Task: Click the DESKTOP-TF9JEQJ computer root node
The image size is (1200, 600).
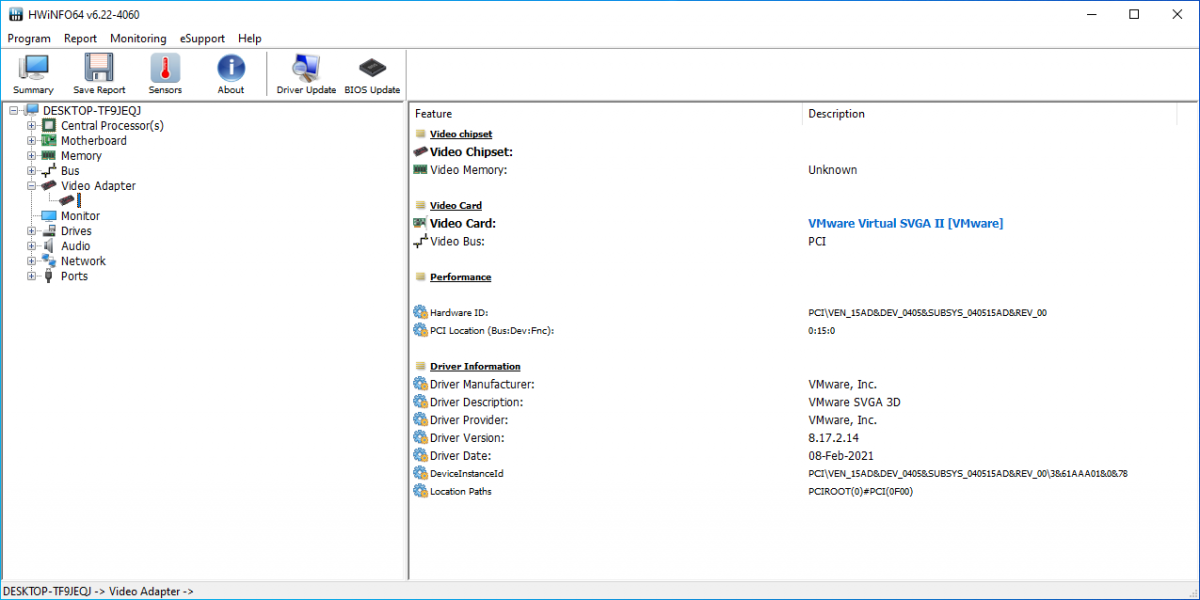Action: [92, 111]
